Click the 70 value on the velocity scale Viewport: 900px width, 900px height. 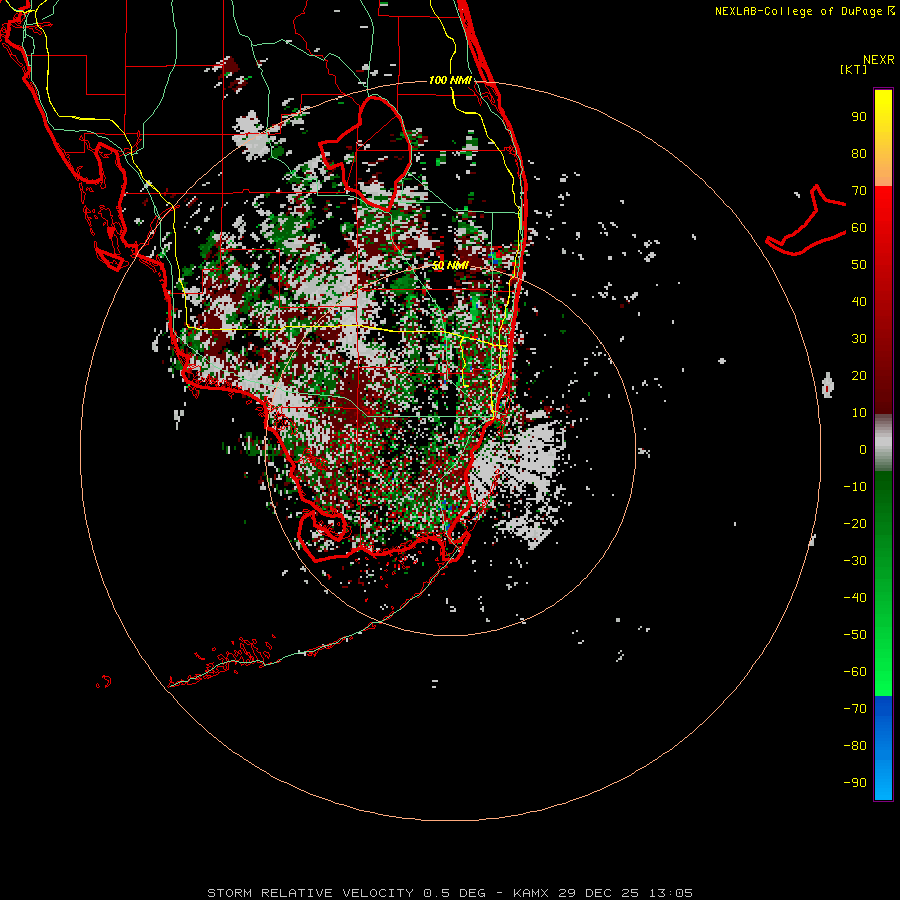pos(859,191)
